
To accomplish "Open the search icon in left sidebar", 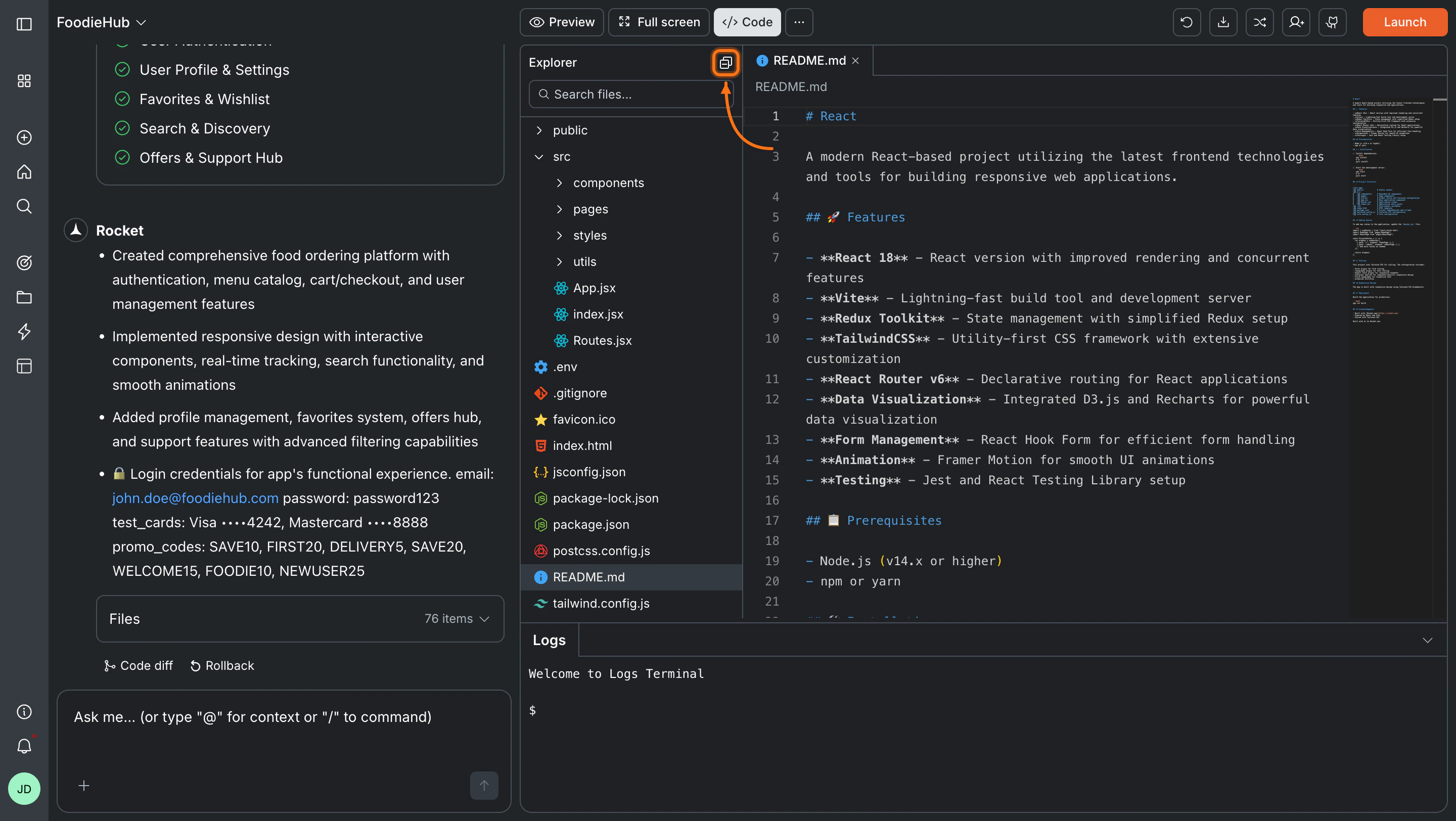I will pyautogui.click(x=24, y=206).
